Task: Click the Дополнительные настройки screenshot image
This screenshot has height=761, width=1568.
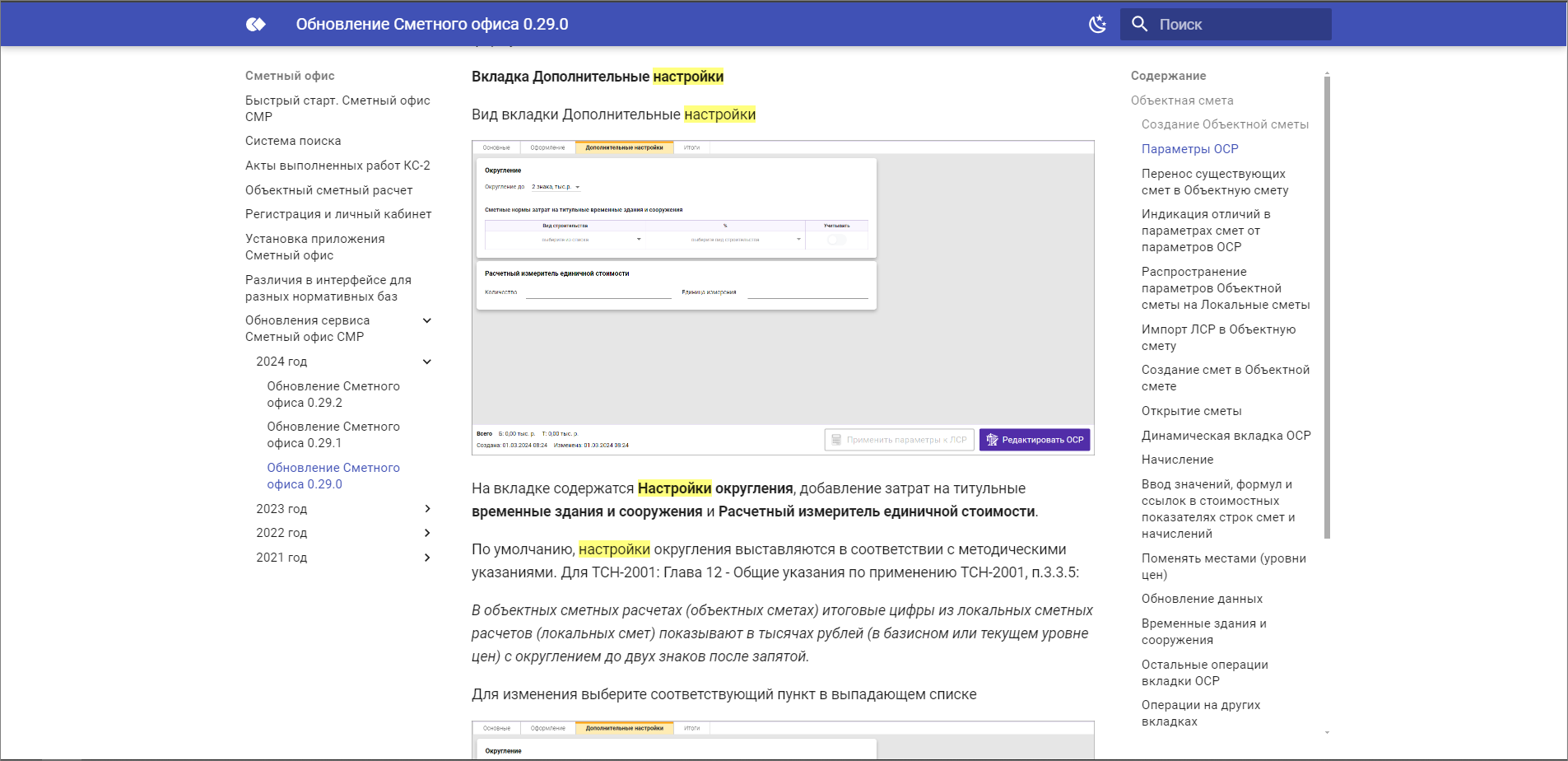Action: tap(783, 297)
